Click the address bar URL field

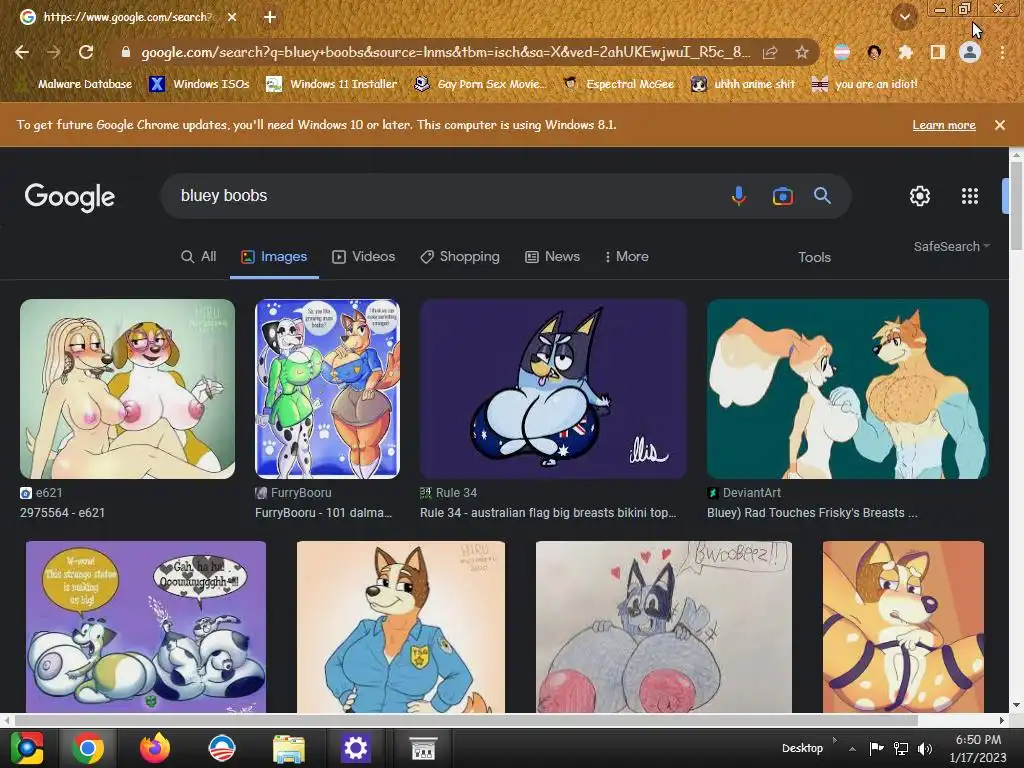(x=445, y=52)
